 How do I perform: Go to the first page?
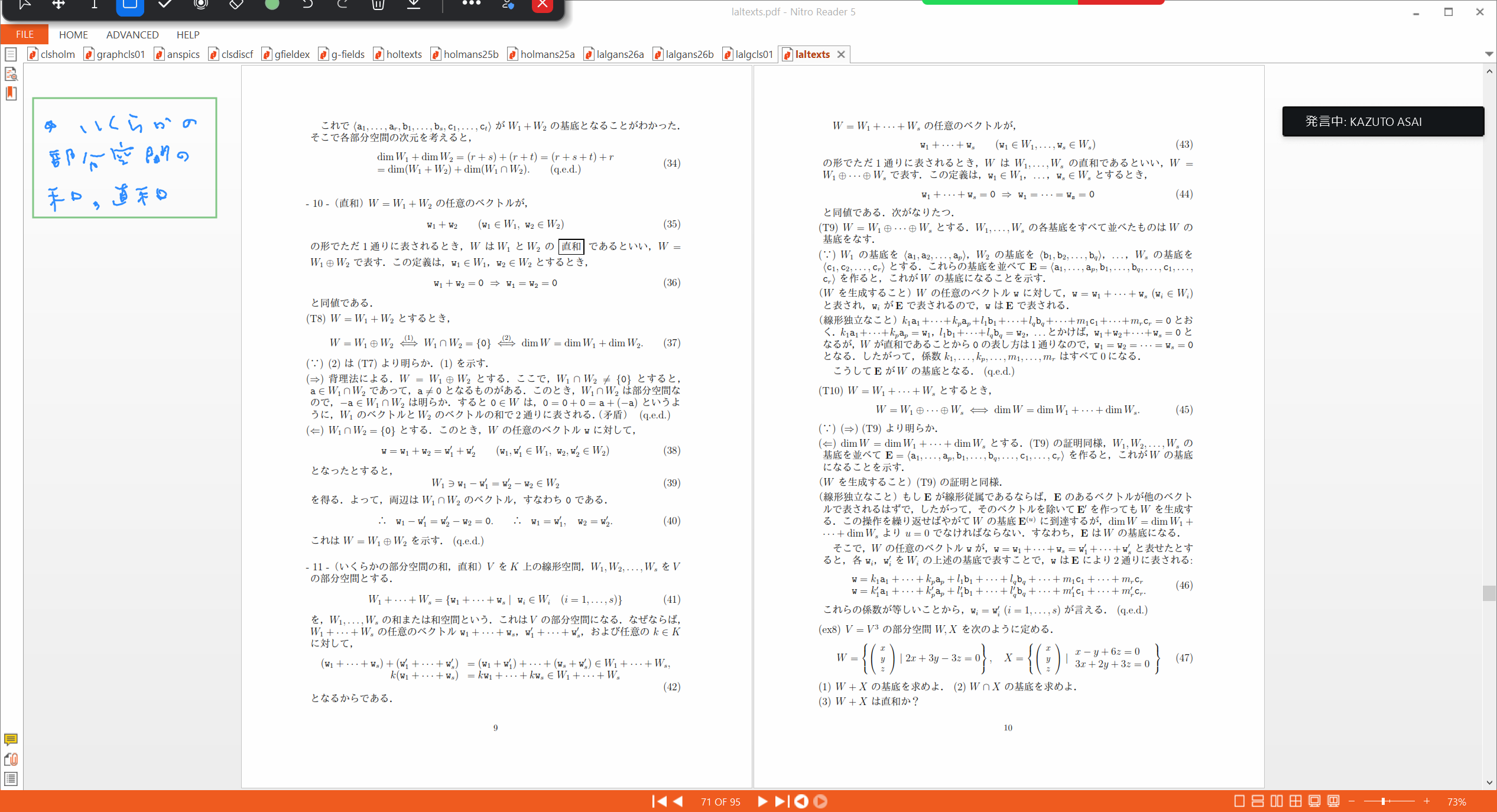[x=659, y=801]
